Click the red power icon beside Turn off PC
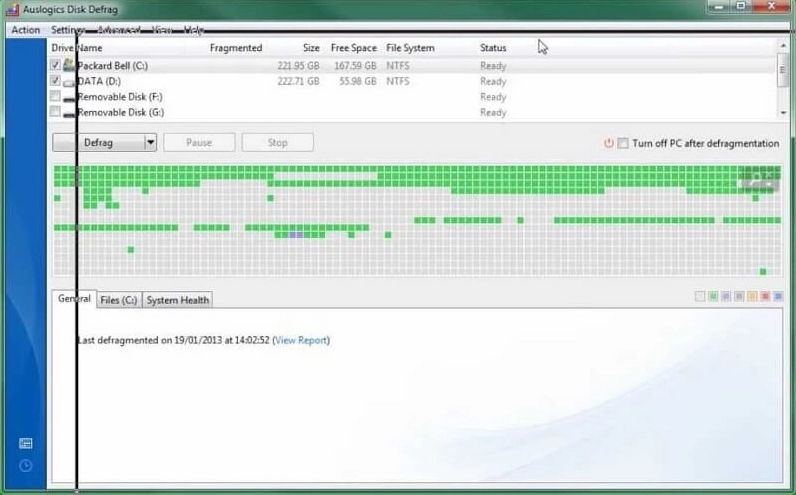This screenshot has width=796, height=495. click(x=608, y=143)
